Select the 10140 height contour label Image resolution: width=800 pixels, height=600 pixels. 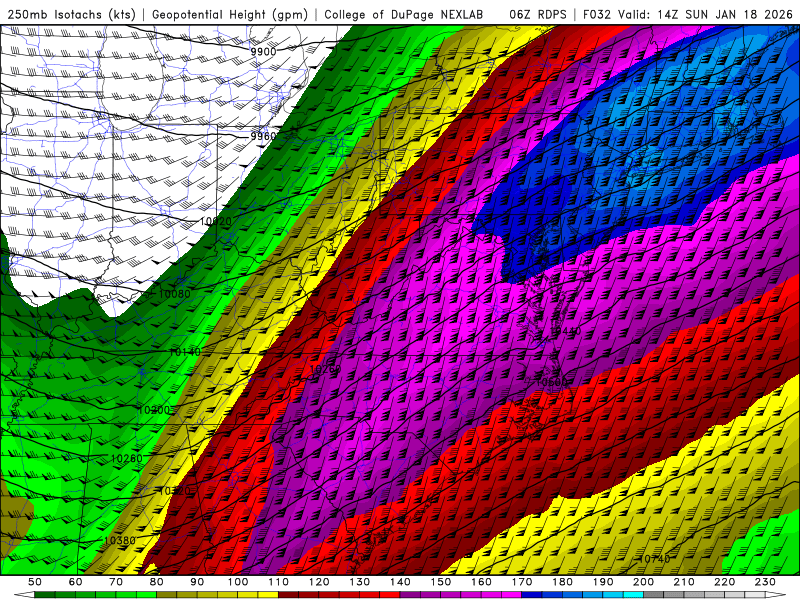[x=185, y=352]
